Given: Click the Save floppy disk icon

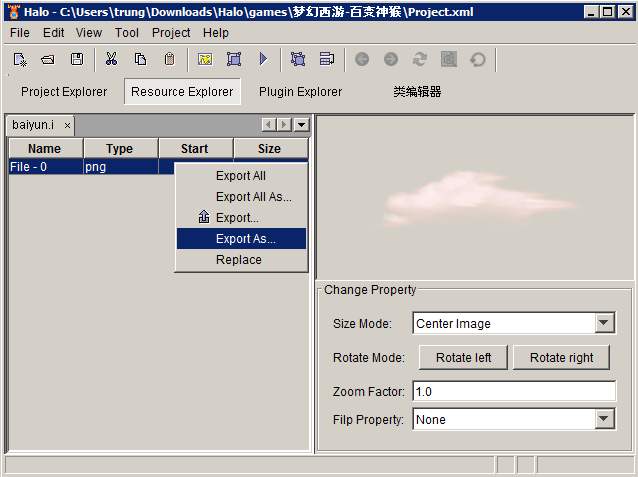Looking at the screenshot, I should (x=77, y=59).
